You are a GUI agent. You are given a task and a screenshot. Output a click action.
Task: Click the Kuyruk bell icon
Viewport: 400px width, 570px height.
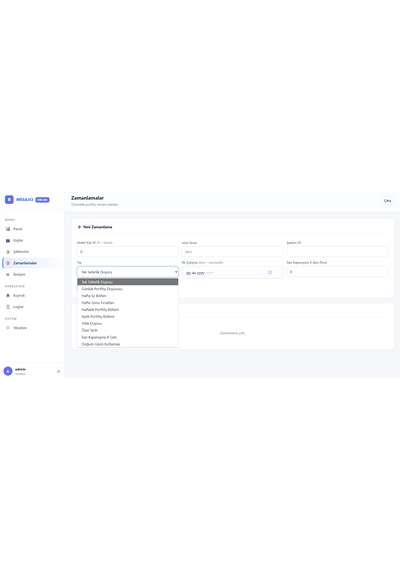tap(8, 296)
